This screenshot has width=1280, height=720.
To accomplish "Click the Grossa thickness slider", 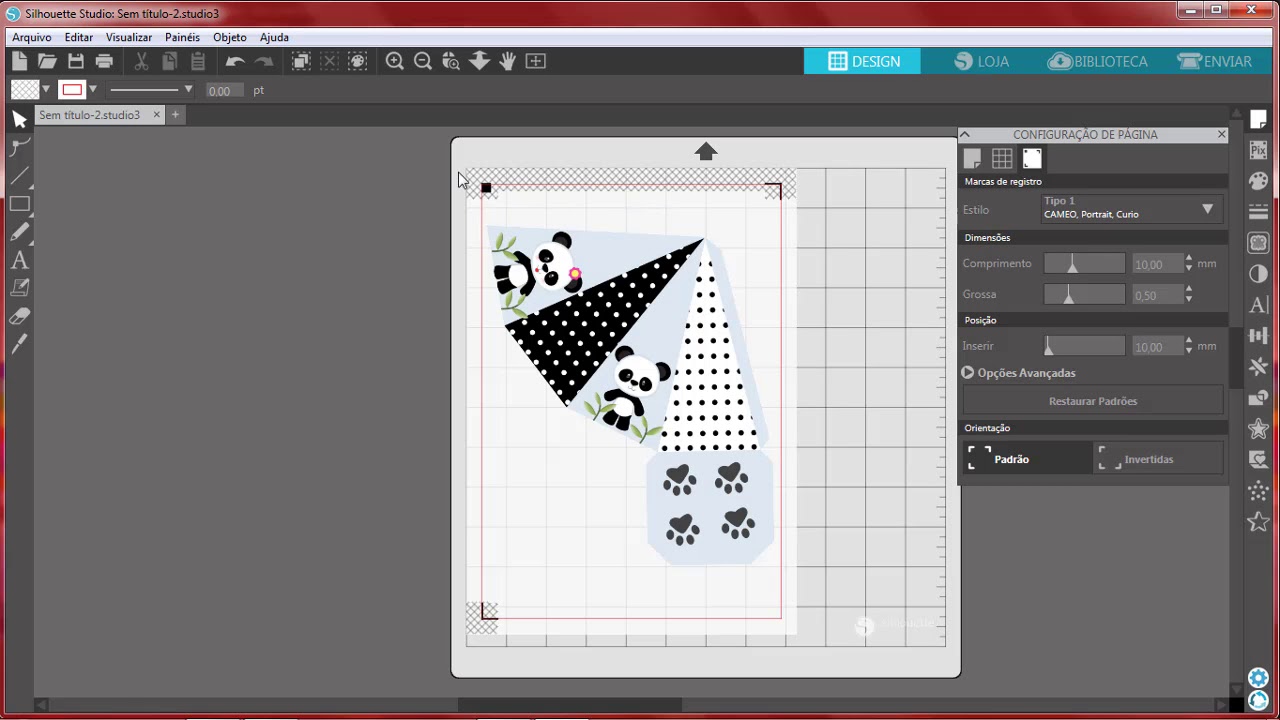I will (x=1084, y=295).
